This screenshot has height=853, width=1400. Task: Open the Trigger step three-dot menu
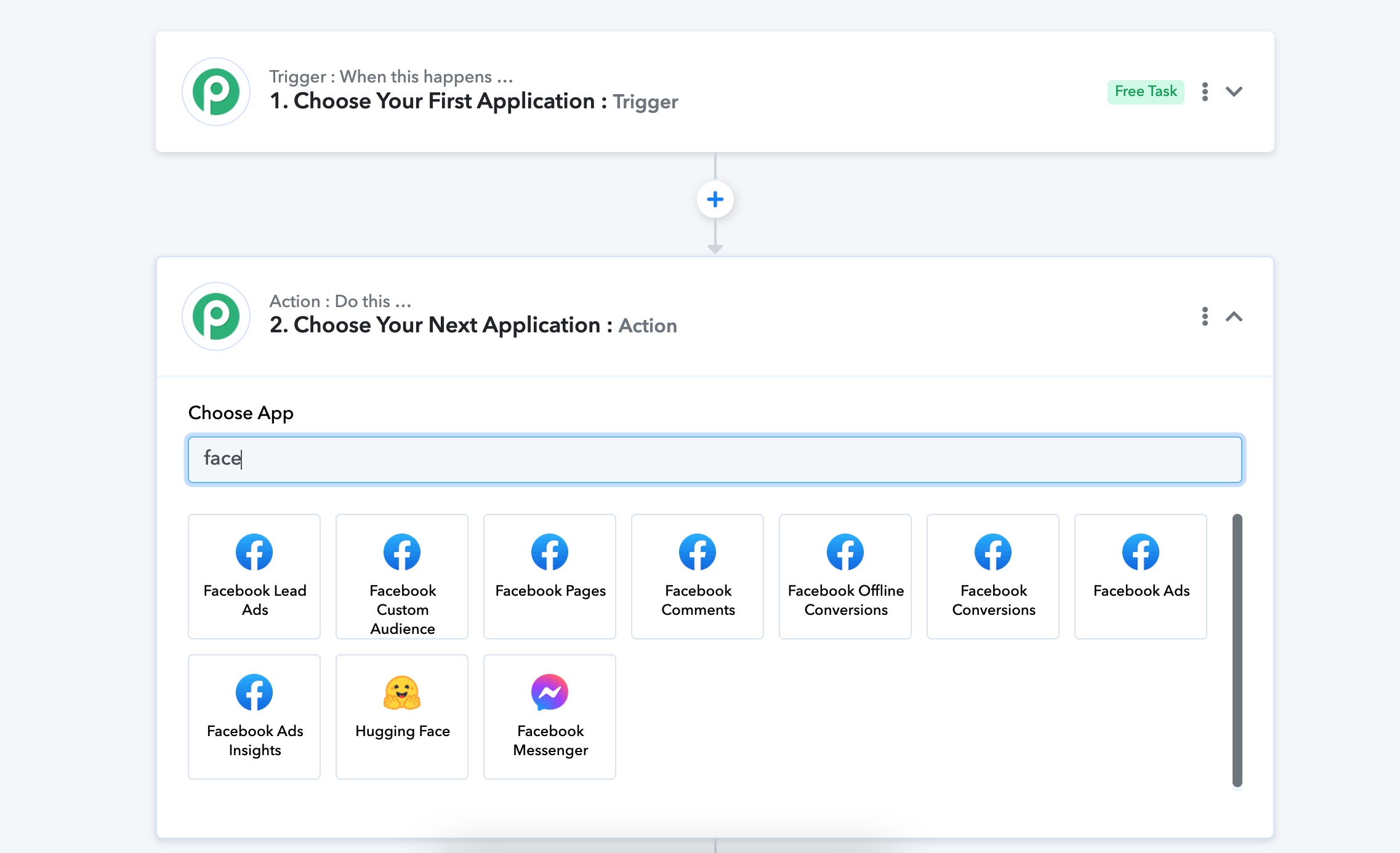click(1205, 92)
